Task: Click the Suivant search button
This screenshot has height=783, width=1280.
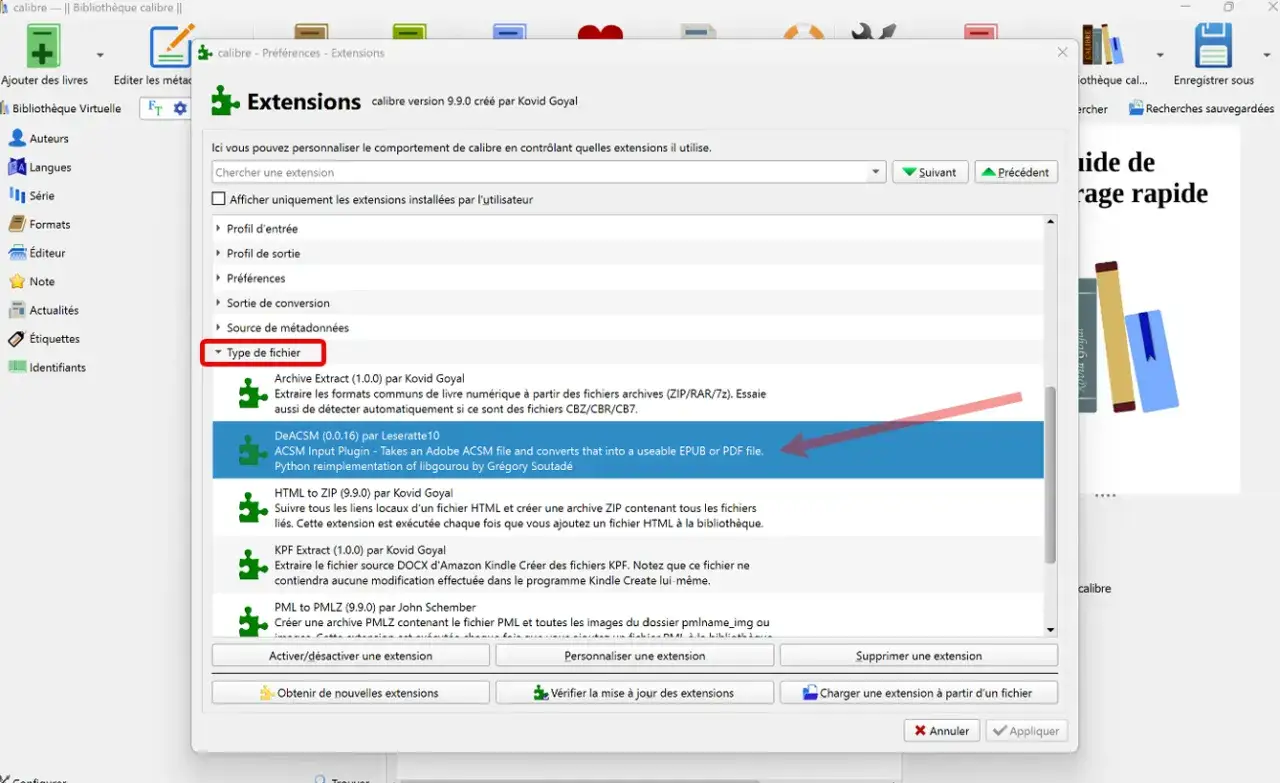Action: click(930, 172)
